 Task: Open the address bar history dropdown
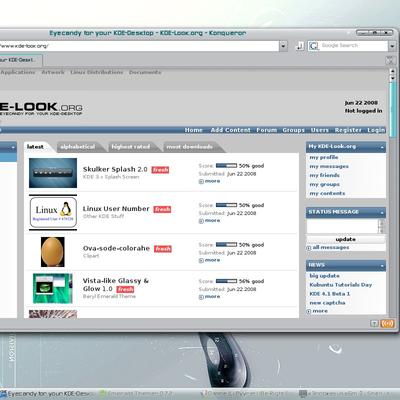(x=283, y=46)
